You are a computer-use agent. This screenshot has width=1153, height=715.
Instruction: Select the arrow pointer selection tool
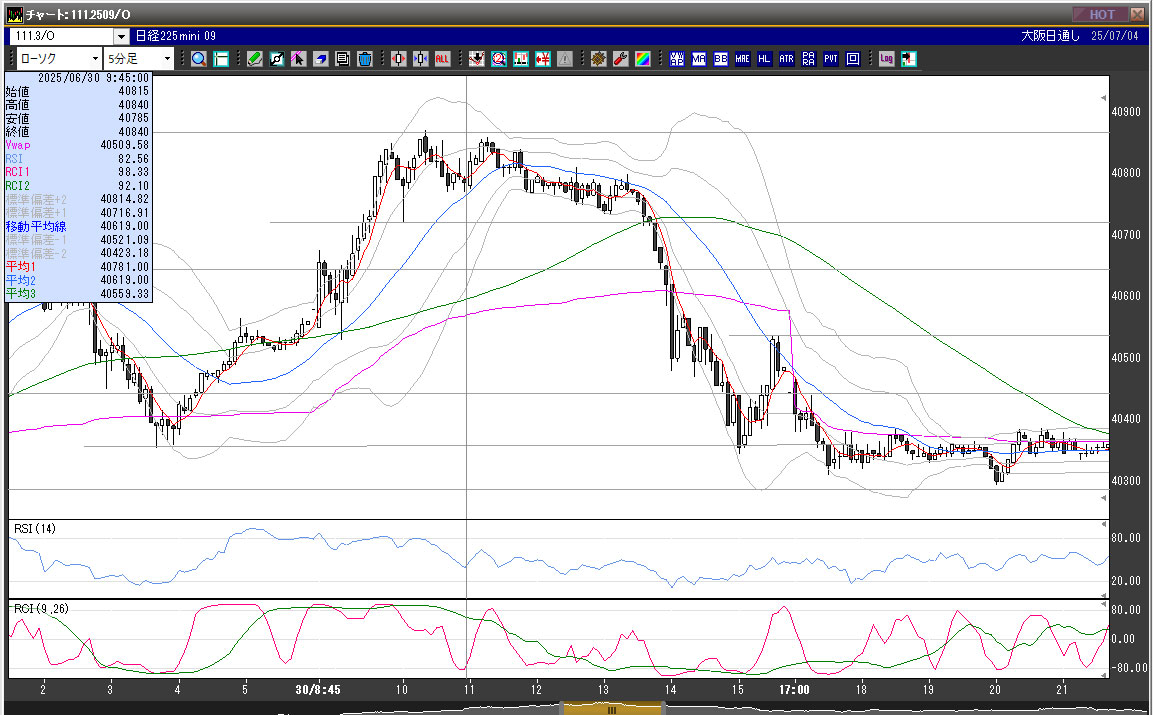[x=298, y=59]
